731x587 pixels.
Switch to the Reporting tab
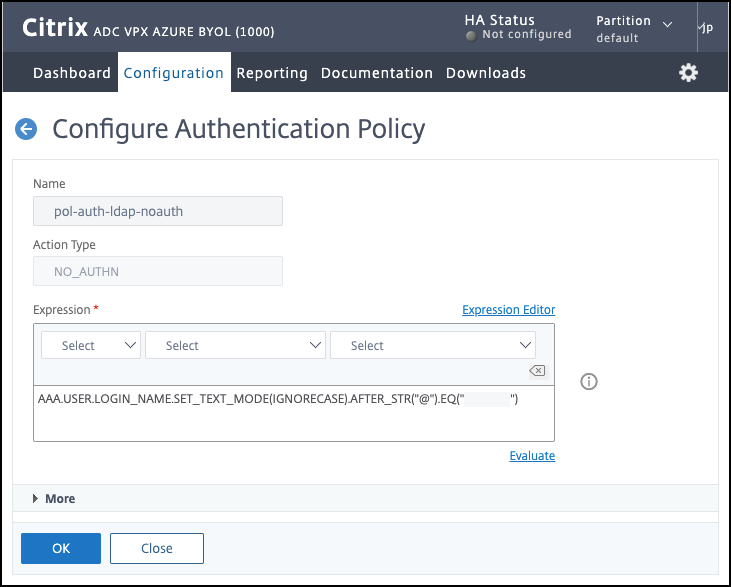pyautogui.click(x=272, y=73)
